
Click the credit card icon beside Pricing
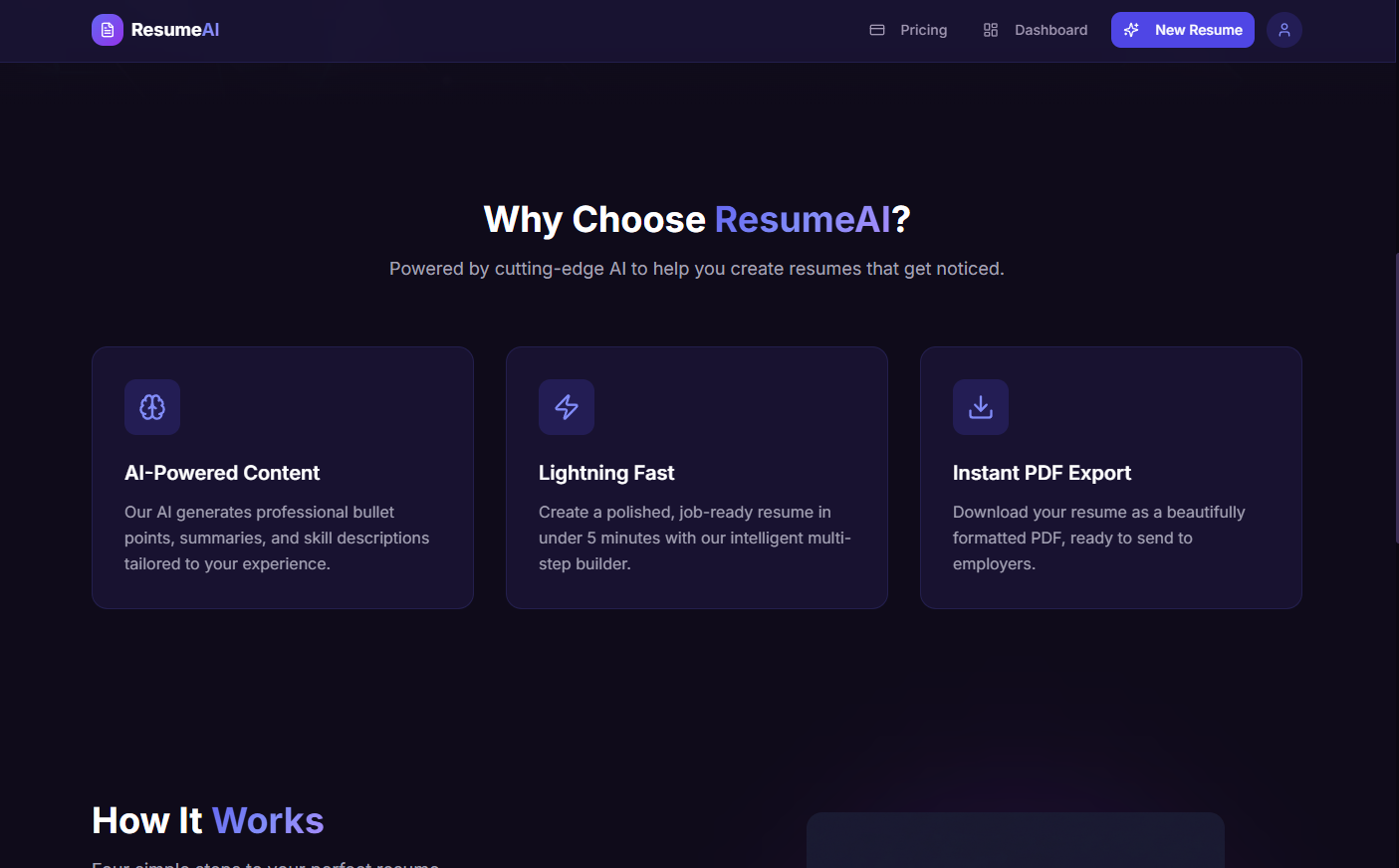pyautogui.click(x=877, y=30)
